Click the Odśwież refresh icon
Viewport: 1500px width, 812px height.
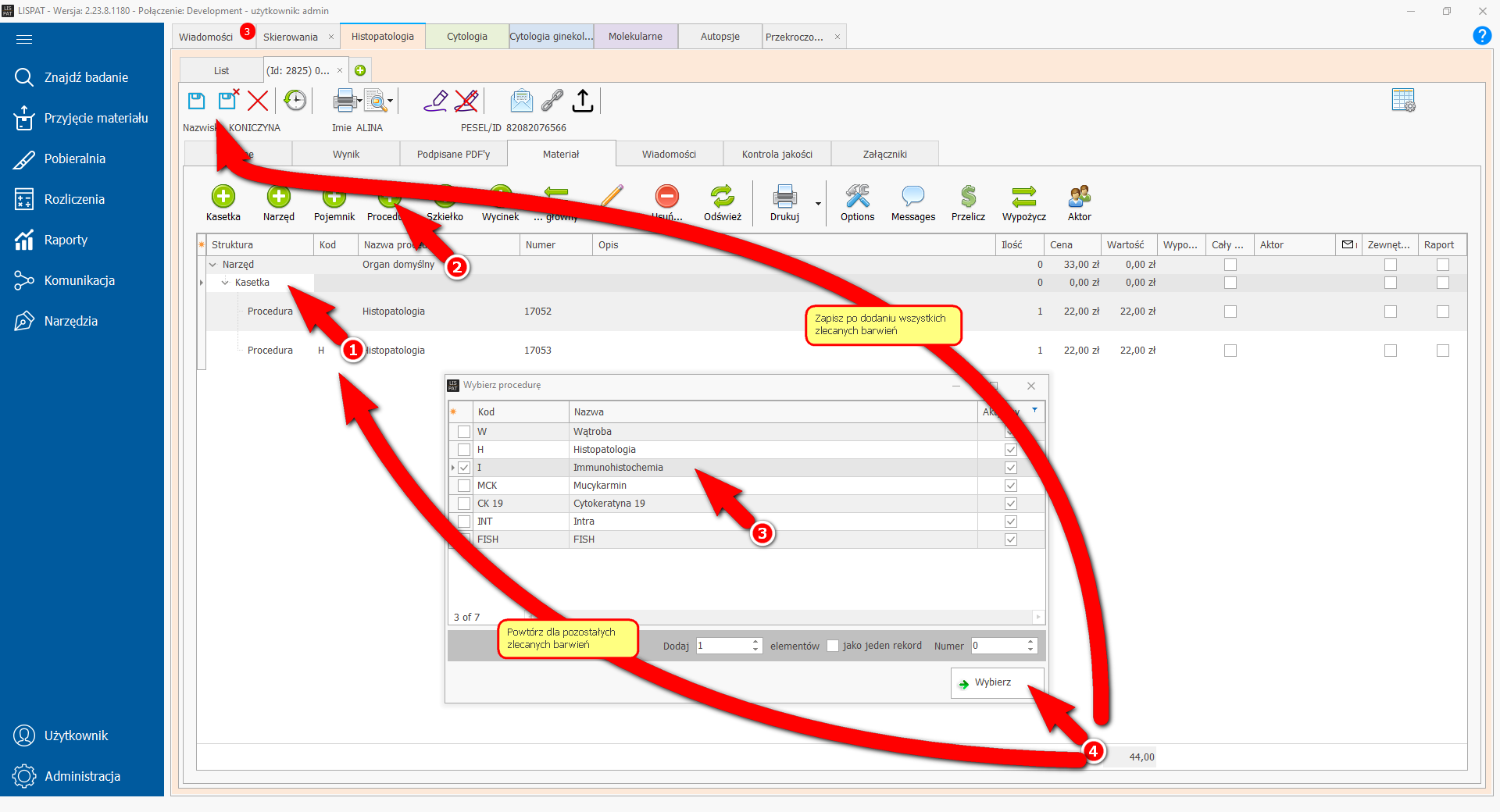pyautogui.click(x=722, y=197)
